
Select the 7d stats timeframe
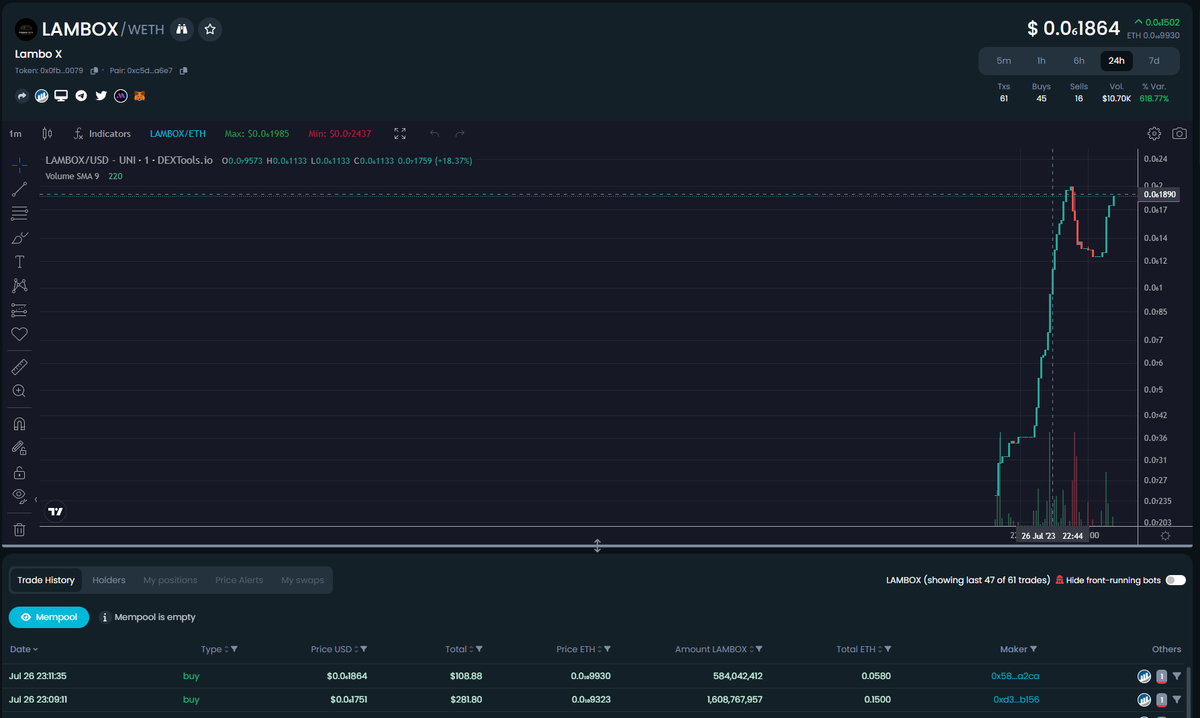tap(1154, 60)
